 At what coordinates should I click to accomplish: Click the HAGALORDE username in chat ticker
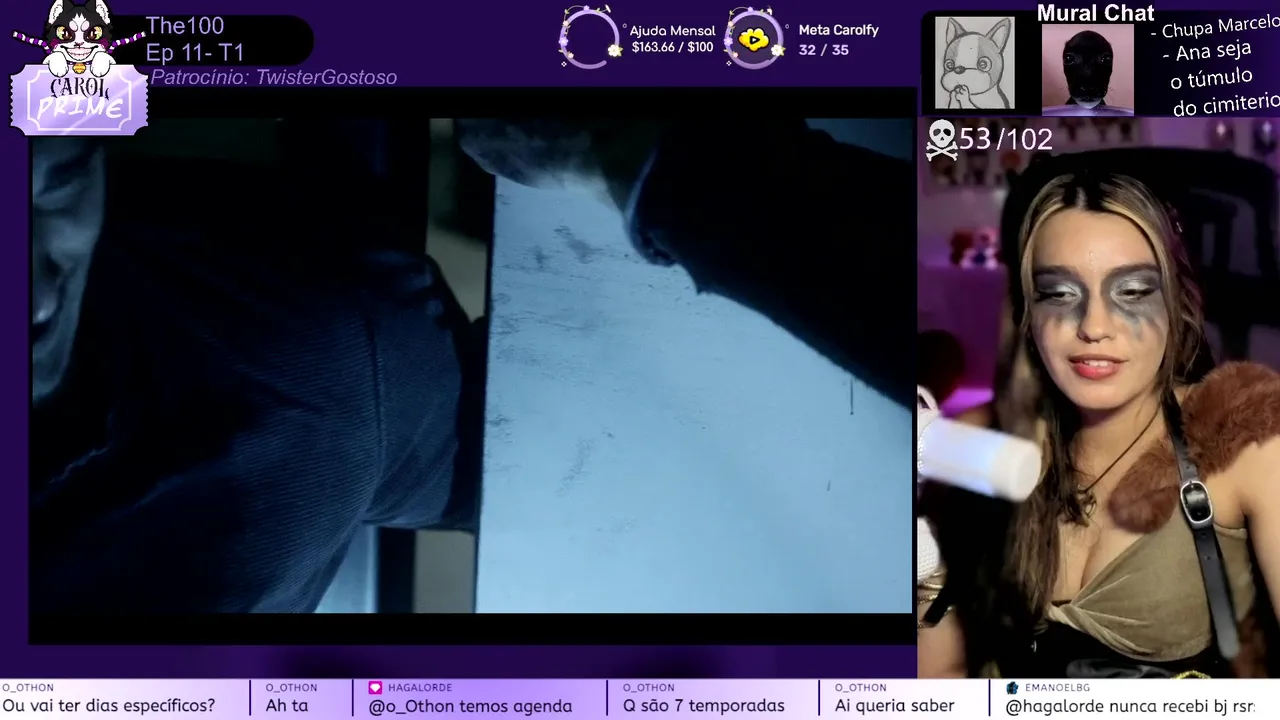[420, 688]
